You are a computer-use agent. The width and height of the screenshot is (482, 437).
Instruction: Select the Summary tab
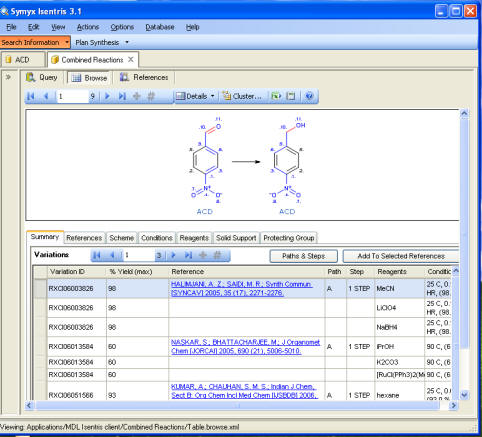(x=45, y=237)
